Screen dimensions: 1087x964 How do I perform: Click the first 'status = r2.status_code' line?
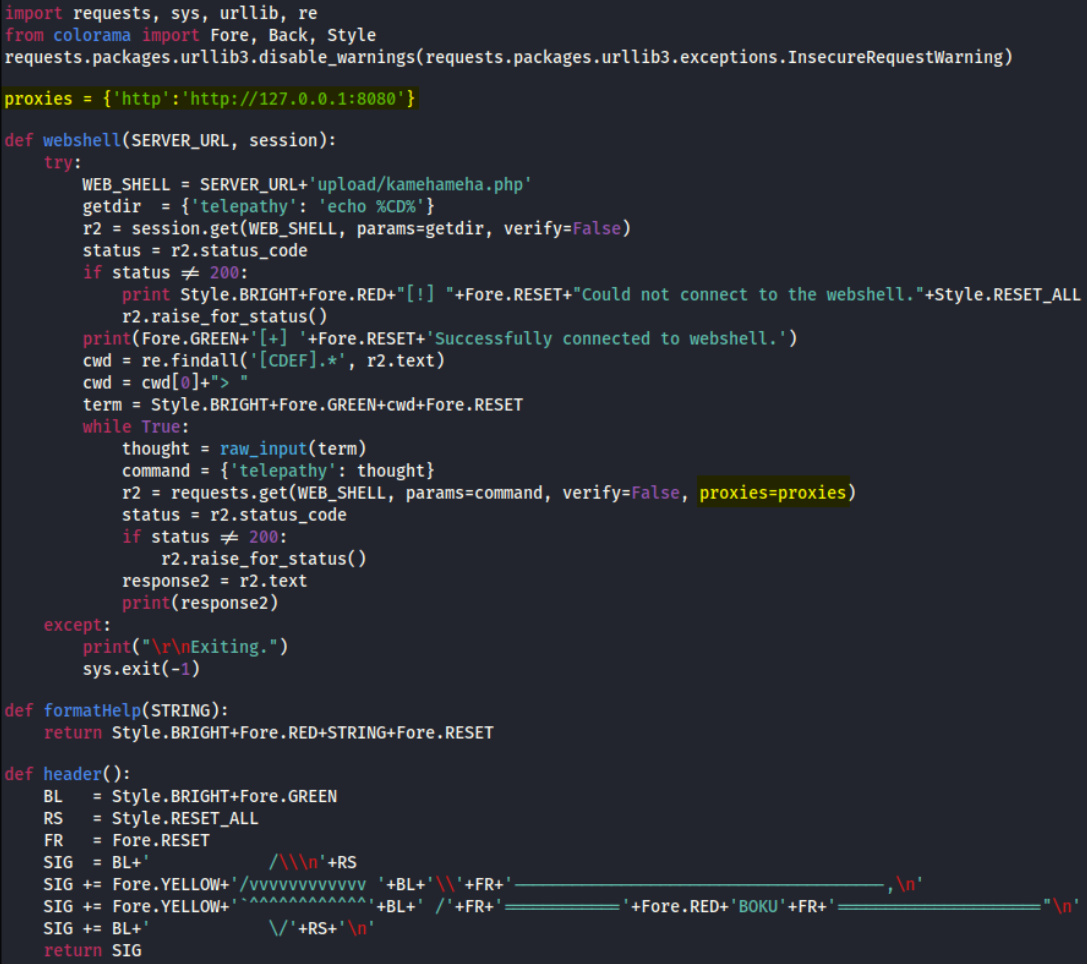pos(195,251)
